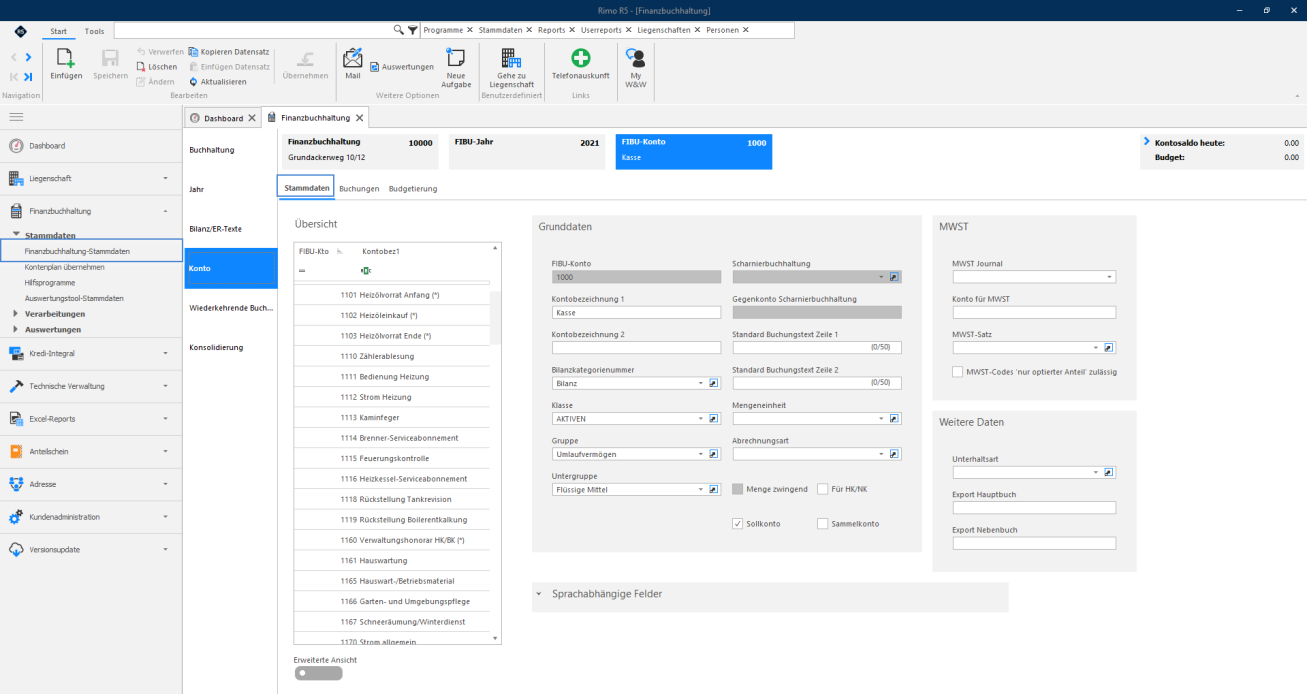Screen dimensions: 1307x694
Task: Uncheck the Sollkonto checkbox
Action: (738, 523)
